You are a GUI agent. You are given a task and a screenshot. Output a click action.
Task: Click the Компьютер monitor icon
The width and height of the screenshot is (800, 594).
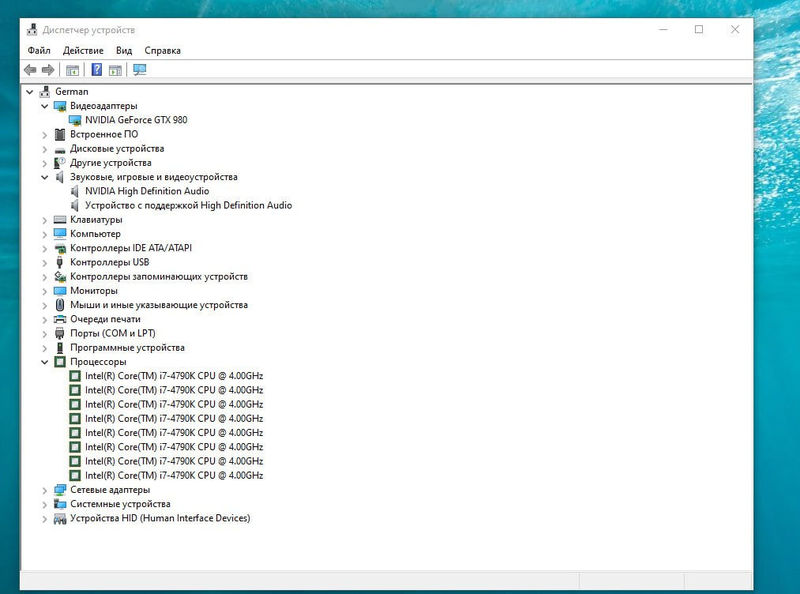60,234
